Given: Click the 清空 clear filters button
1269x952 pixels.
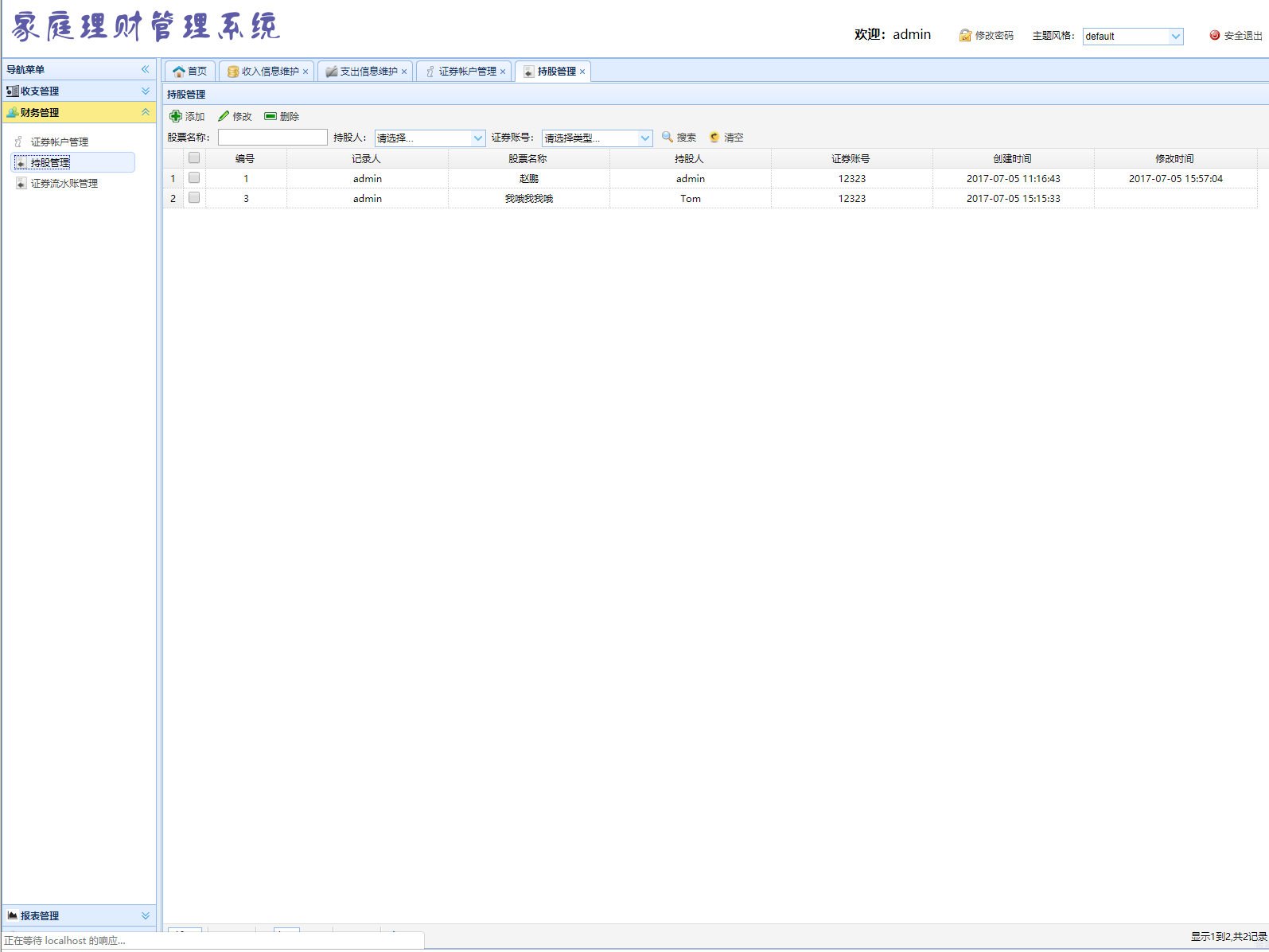Looking at the screenshot, I should [x=726, y=138].
